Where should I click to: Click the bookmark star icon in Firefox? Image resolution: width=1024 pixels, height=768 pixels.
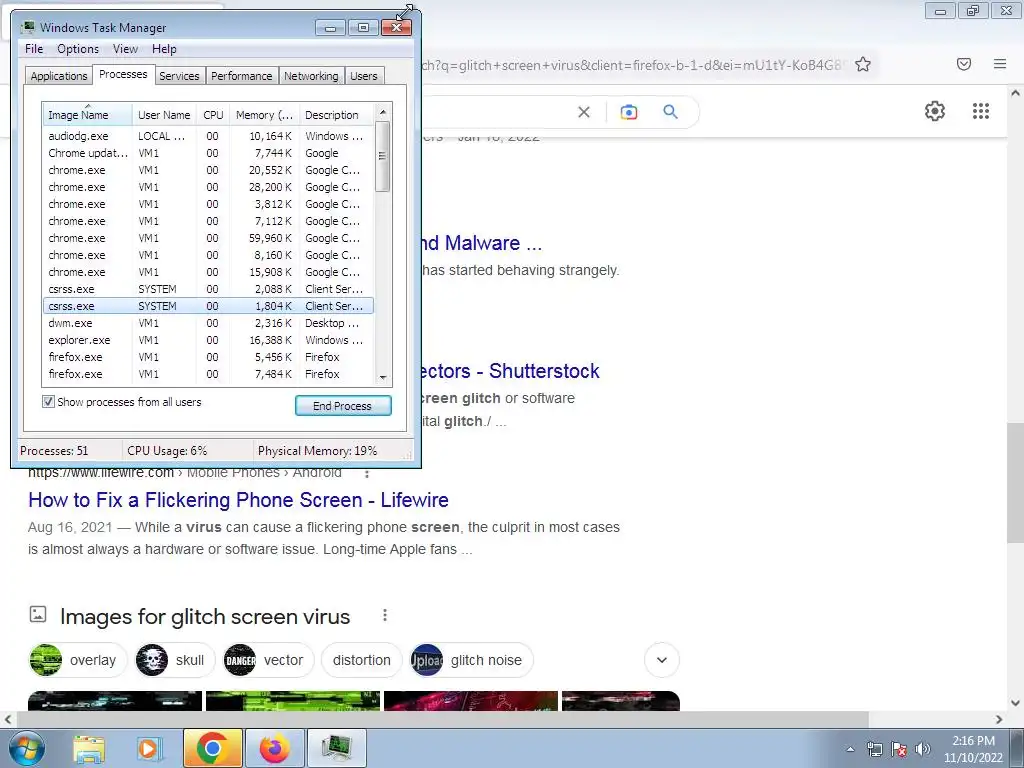863,64
